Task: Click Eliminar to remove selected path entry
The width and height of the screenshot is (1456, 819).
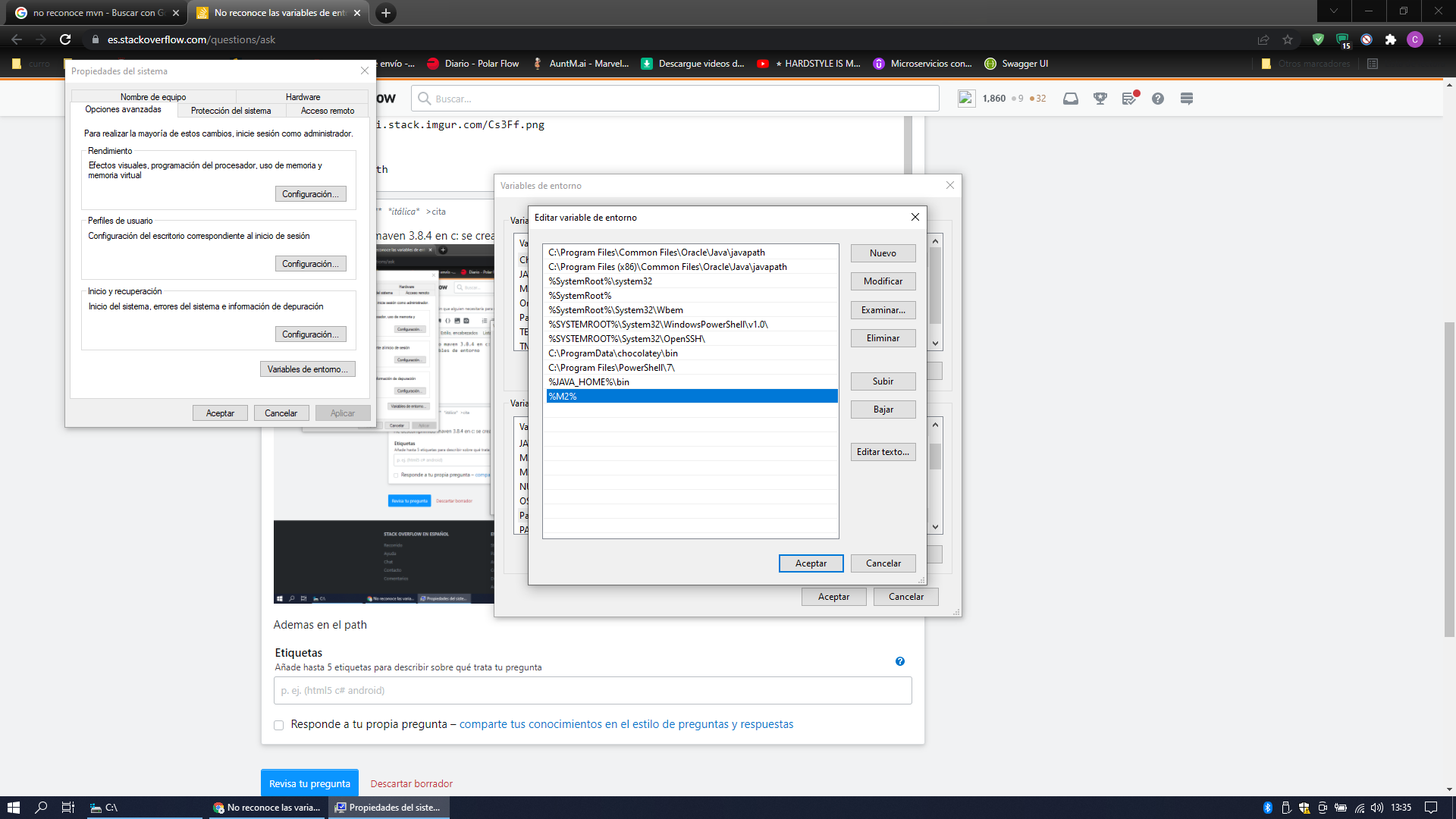Action: pos(881,338)
